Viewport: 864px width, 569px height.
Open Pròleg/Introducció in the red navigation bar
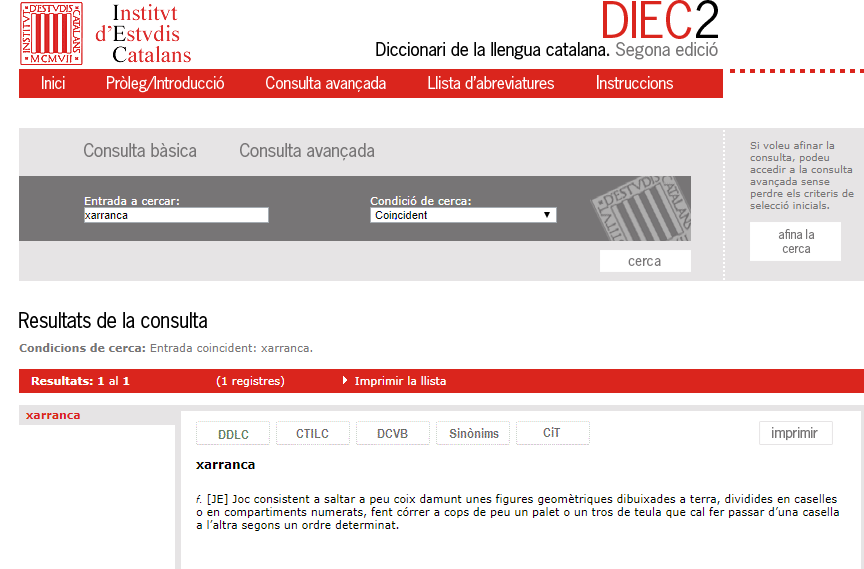tap(165, 83)
